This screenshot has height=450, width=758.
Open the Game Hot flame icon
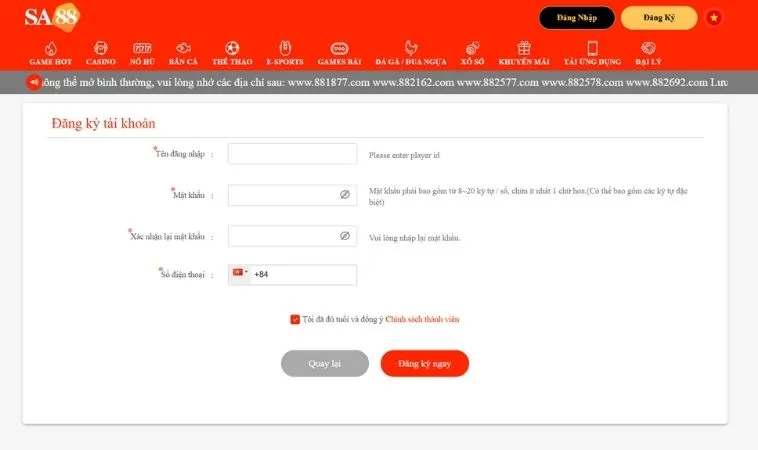[51, 48]
